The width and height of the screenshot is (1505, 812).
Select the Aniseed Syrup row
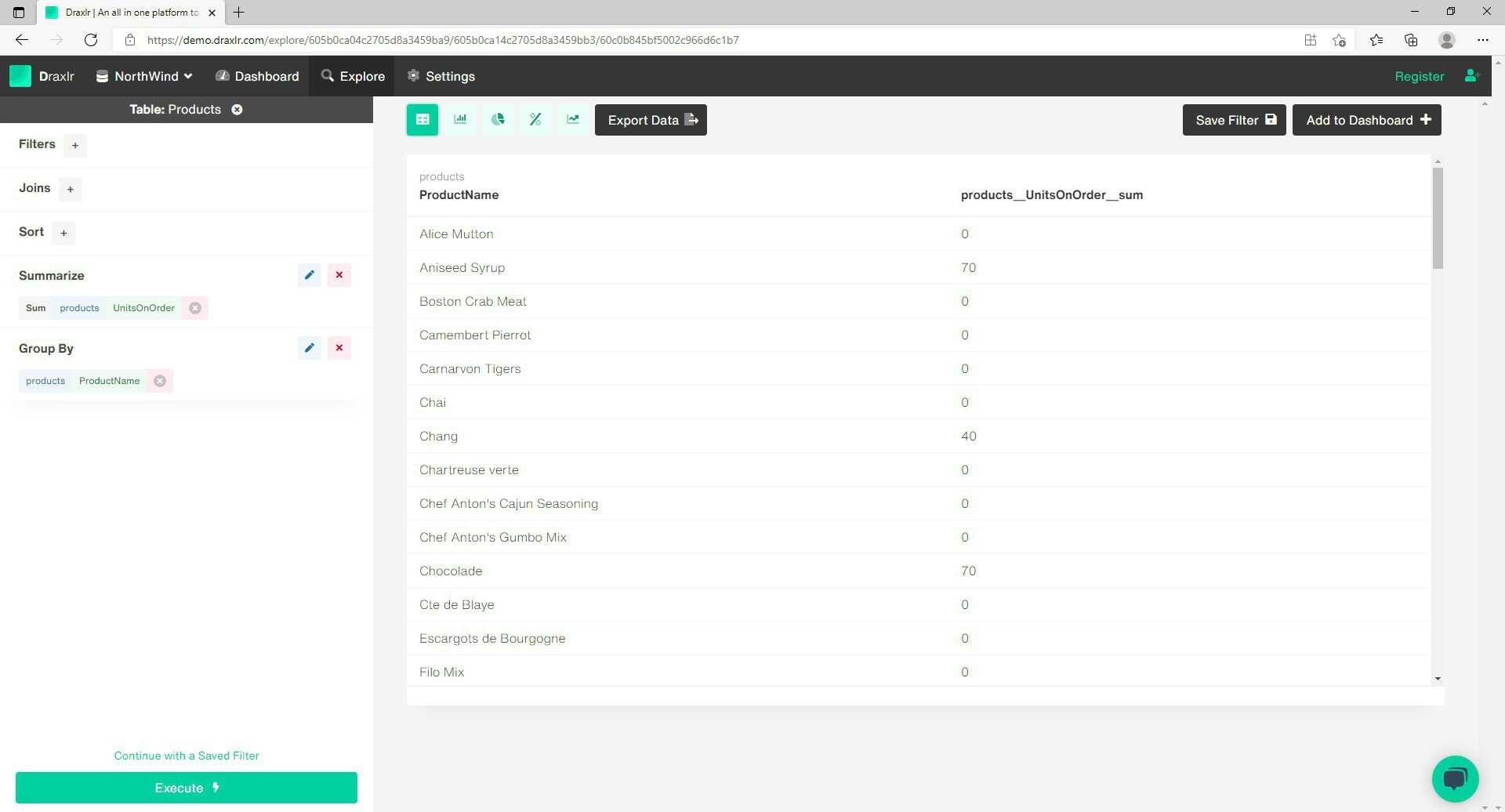pyautogui.click(x=919, y=267)
